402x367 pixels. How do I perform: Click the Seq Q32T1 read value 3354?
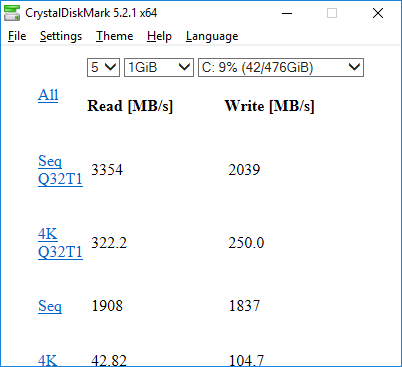pos(107,170)
